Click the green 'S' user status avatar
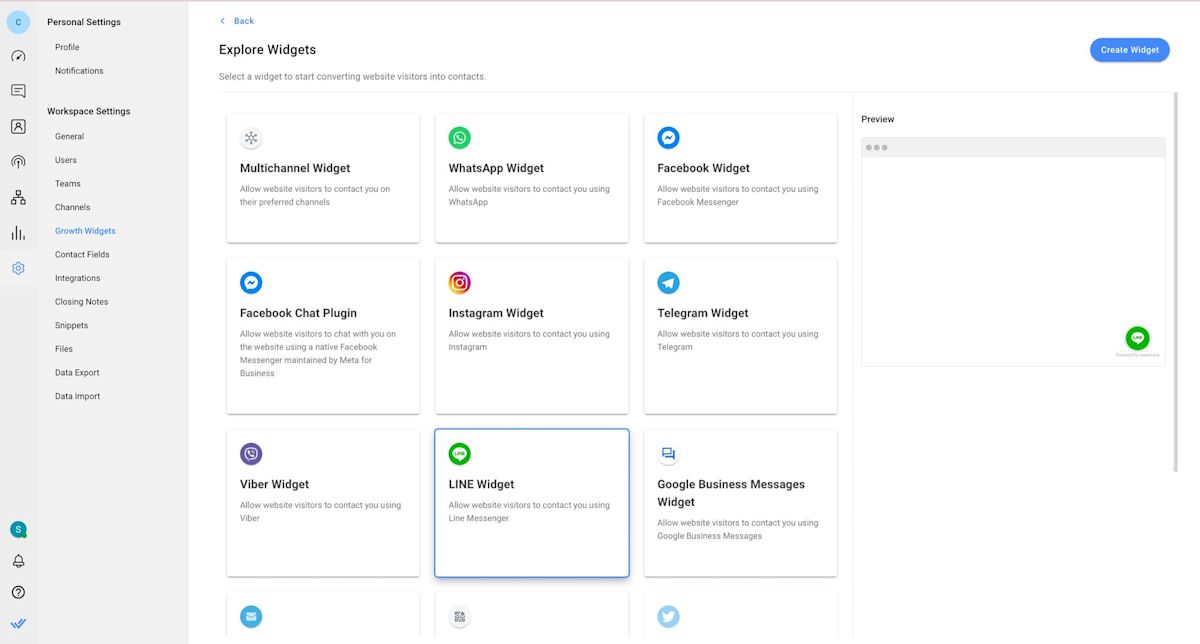 [18, 529]
